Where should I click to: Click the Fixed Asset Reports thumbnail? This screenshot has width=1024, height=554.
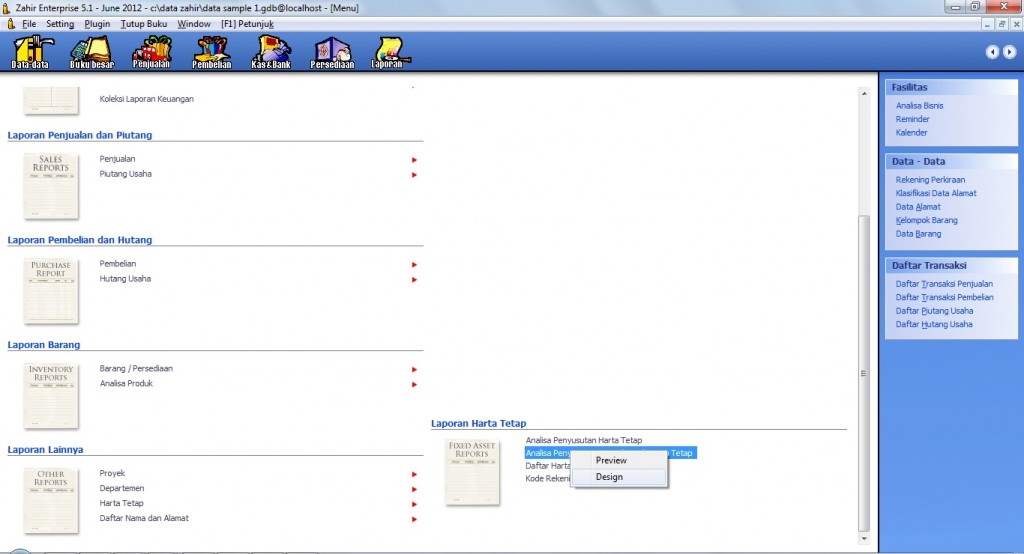pyautogui.click(x=473, y=471)
